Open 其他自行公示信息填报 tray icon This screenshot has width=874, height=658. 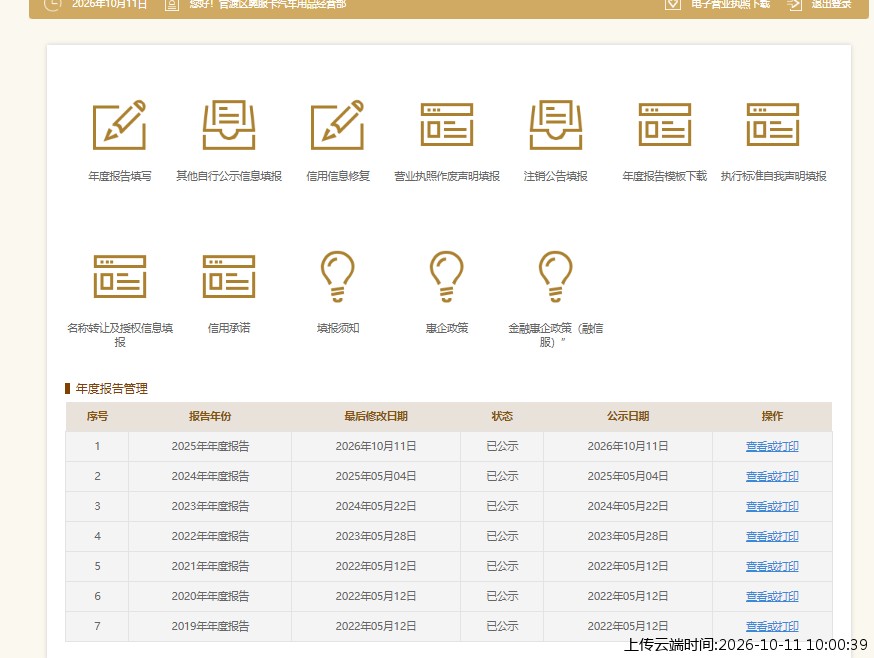pyautogui.click(x=229, y=125)
